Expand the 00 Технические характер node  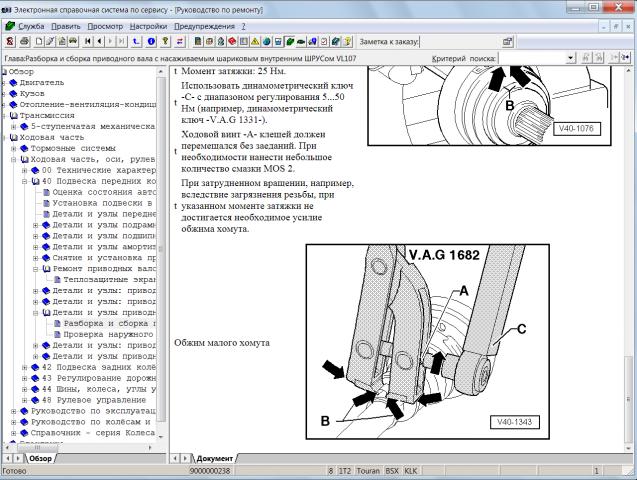(x=24, y=170)
